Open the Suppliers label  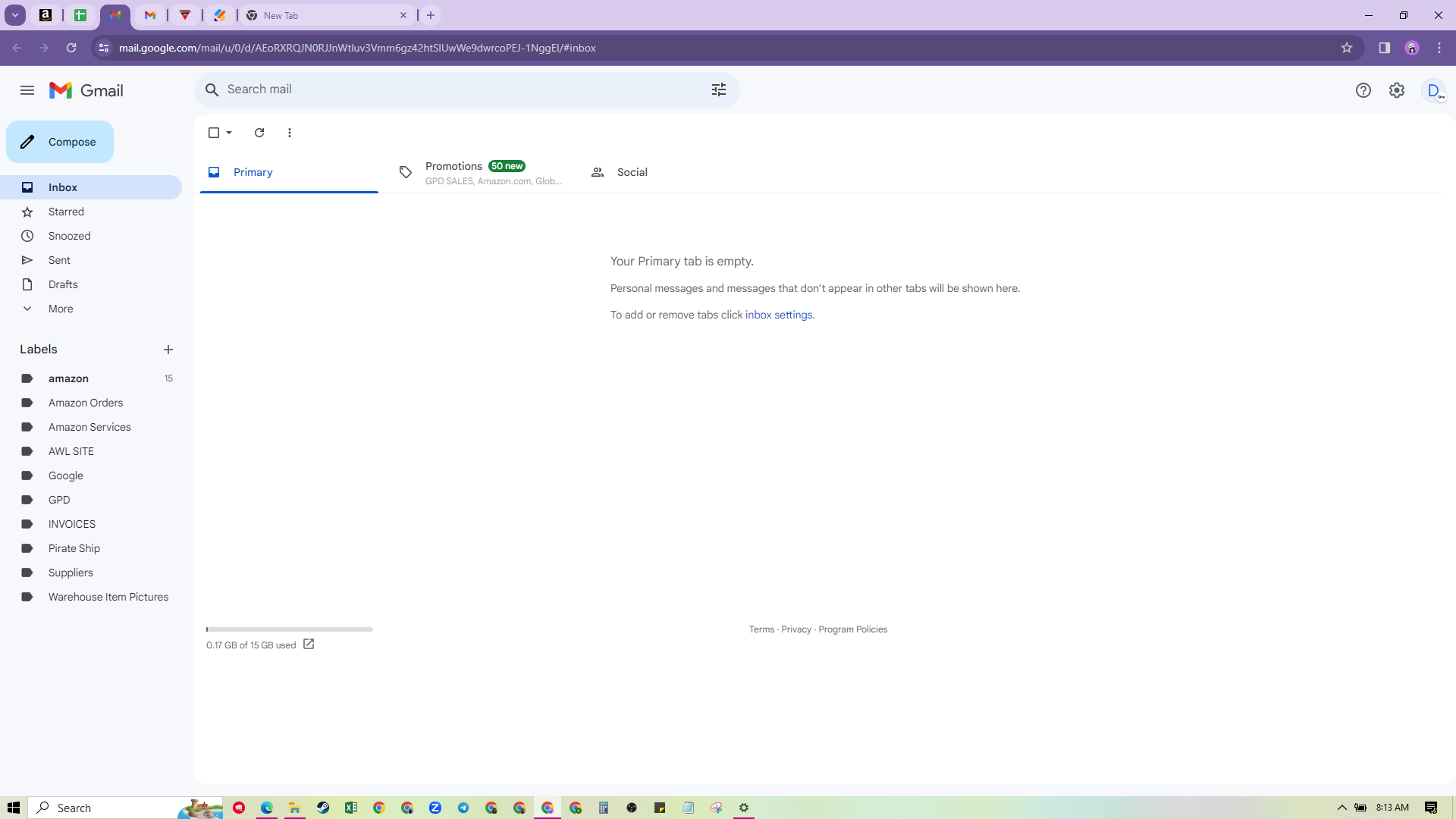[x=91, y=573]
